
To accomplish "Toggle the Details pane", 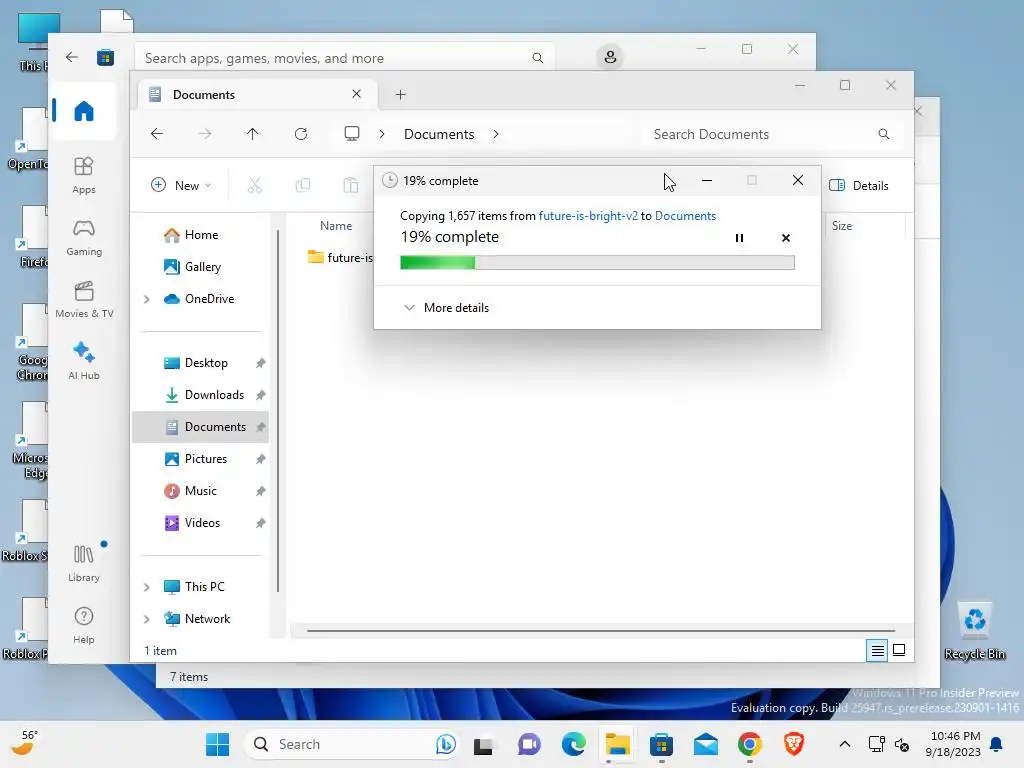I will 859,185.
